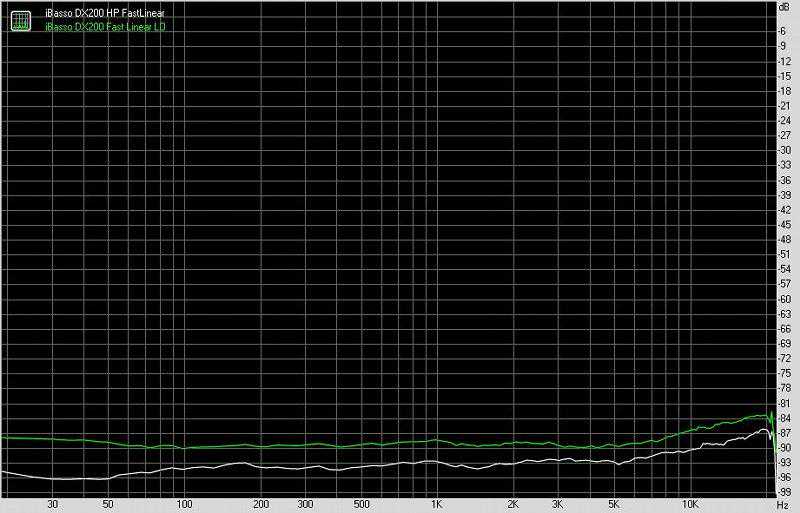800x513 pixels.
Task: Select the green iBasso DX200 Fast Linear LO entry
Action: [106, 27]
